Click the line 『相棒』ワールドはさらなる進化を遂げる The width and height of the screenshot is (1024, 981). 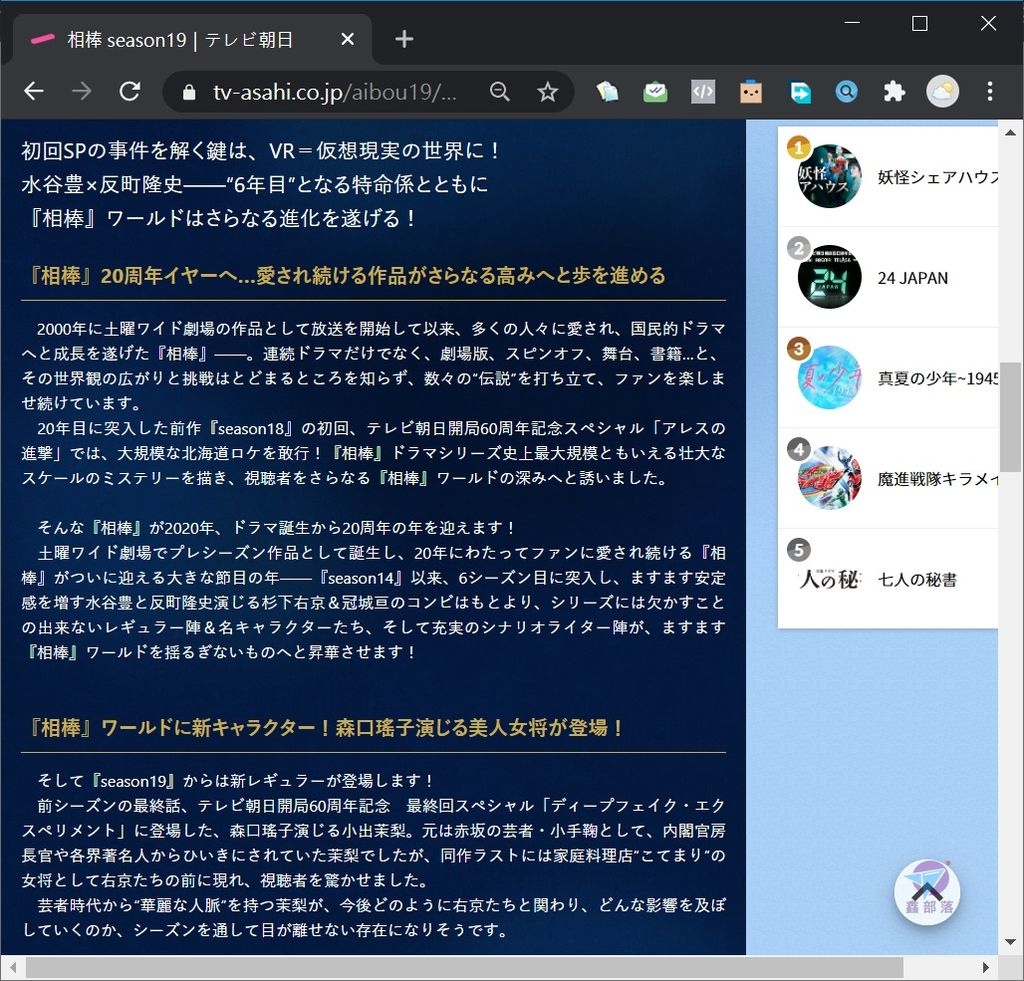pyautogui.click(x=220, y=218)
